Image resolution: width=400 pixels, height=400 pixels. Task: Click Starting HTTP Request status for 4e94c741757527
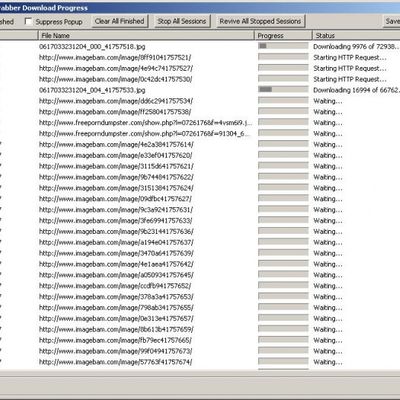(350, 68)
